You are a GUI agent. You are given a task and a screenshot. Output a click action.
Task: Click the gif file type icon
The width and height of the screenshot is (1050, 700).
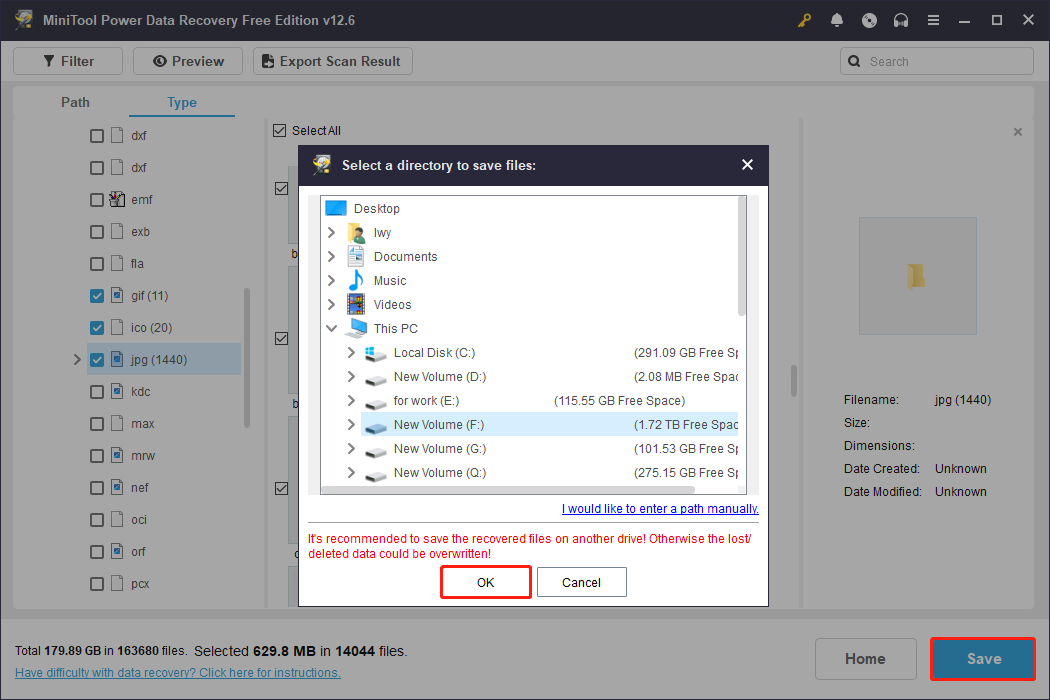(x=117, y=295)
